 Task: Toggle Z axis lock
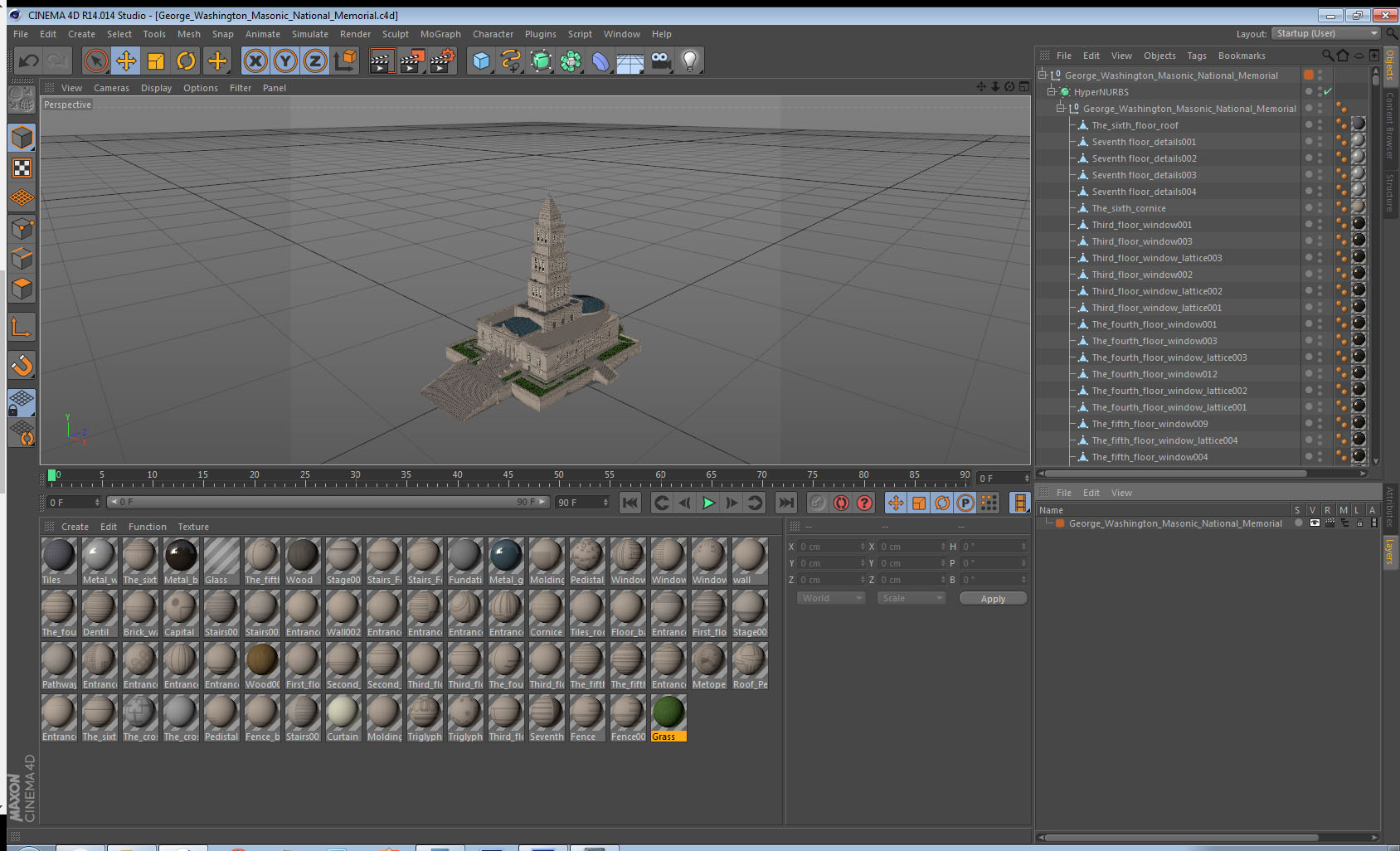click(315, 61)
